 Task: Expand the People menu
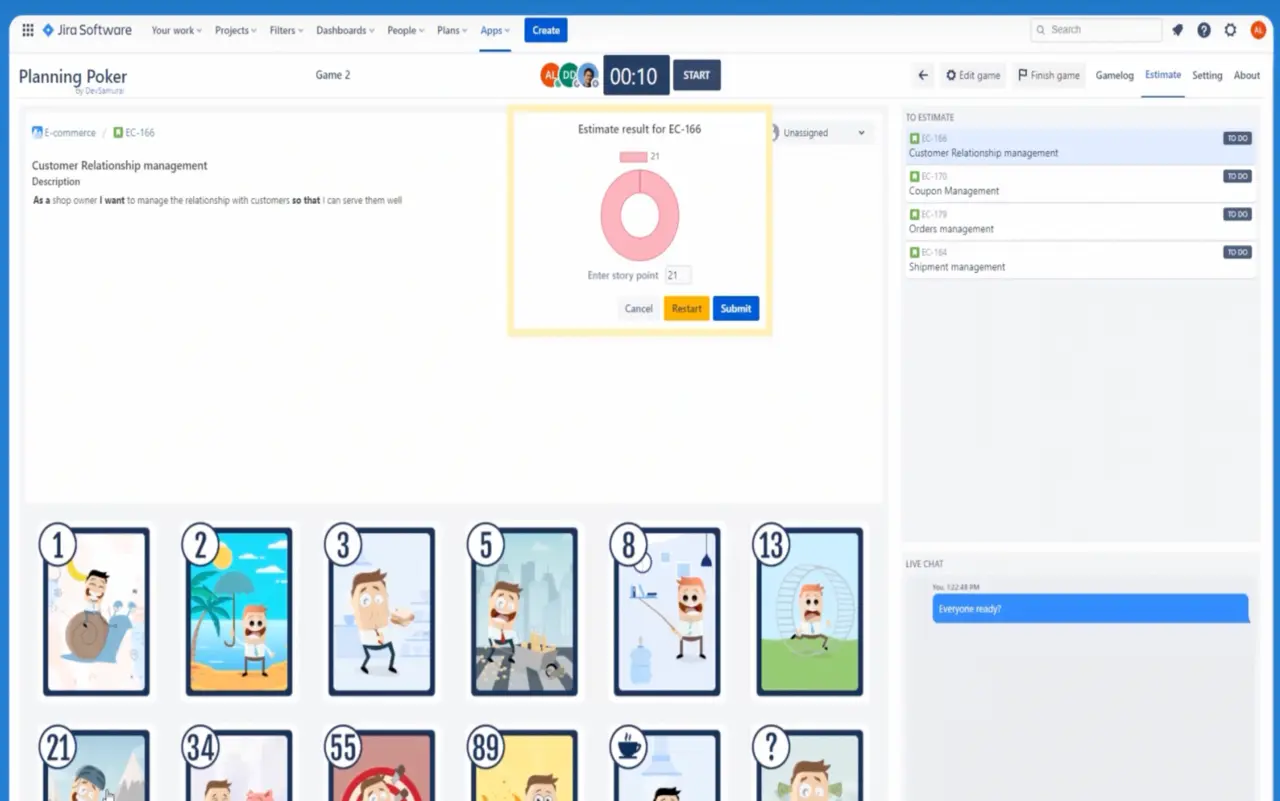tap(406, 30)
